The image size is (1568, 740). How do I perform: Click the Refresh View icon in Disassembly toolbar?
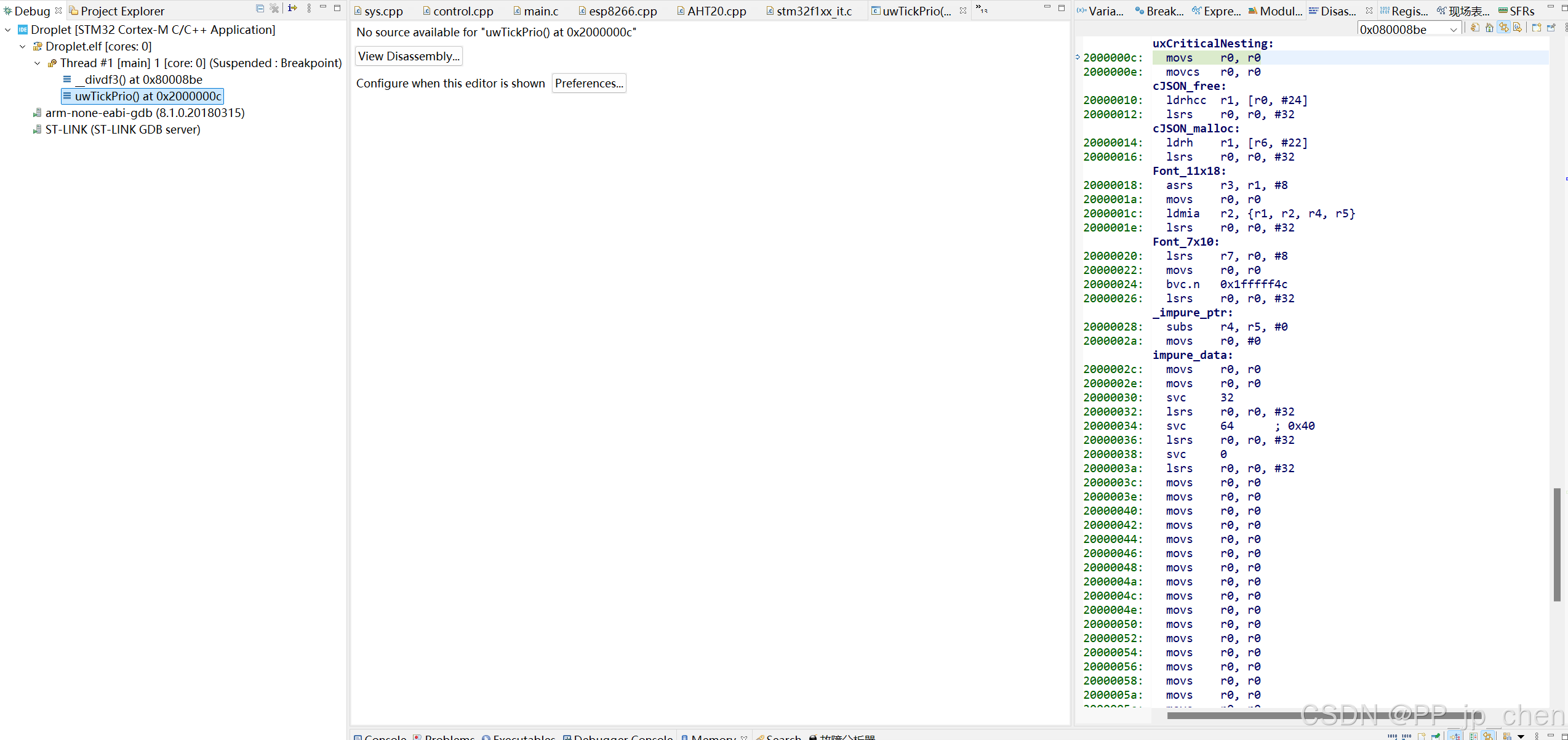tap(1475, 28)
